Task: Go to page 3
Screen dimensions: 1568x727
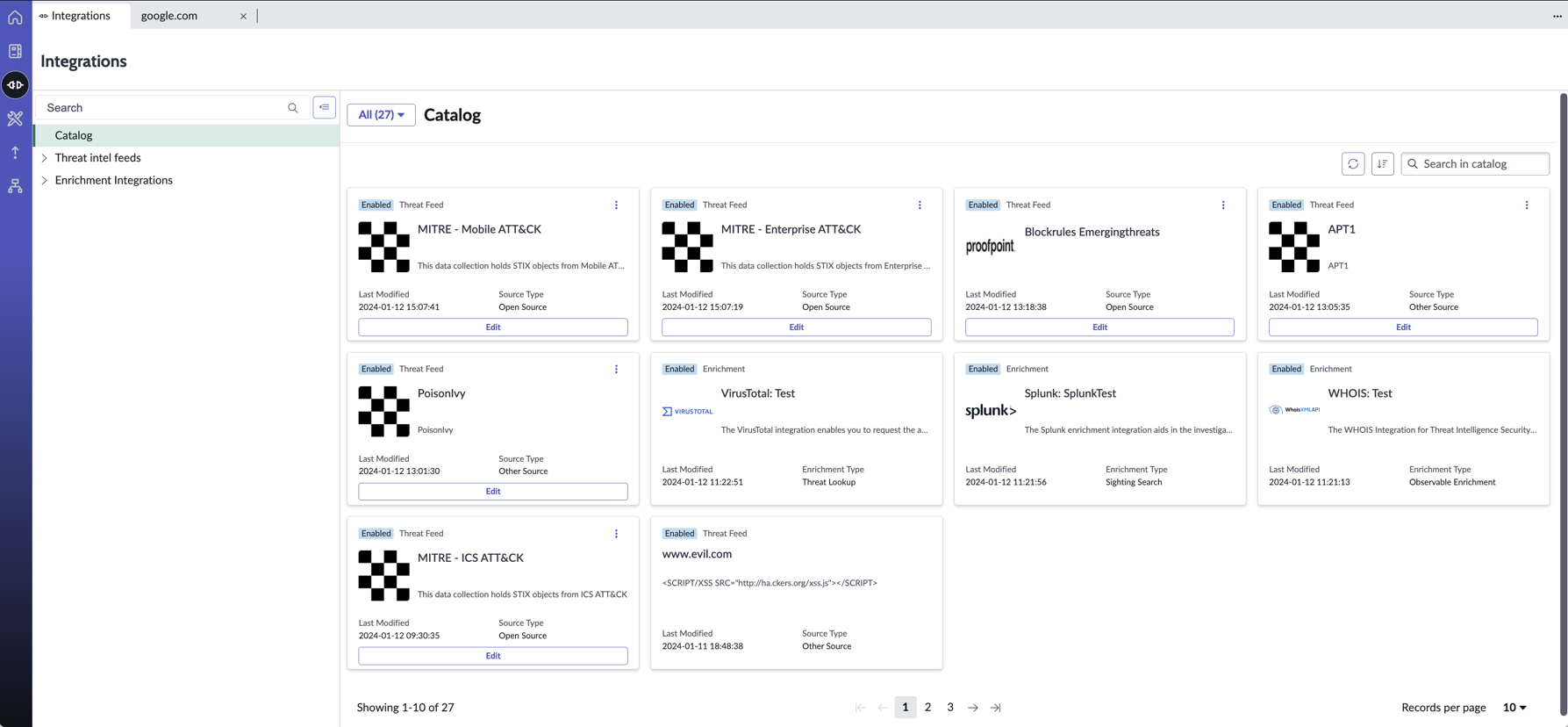Action: [x=950, y=708]
